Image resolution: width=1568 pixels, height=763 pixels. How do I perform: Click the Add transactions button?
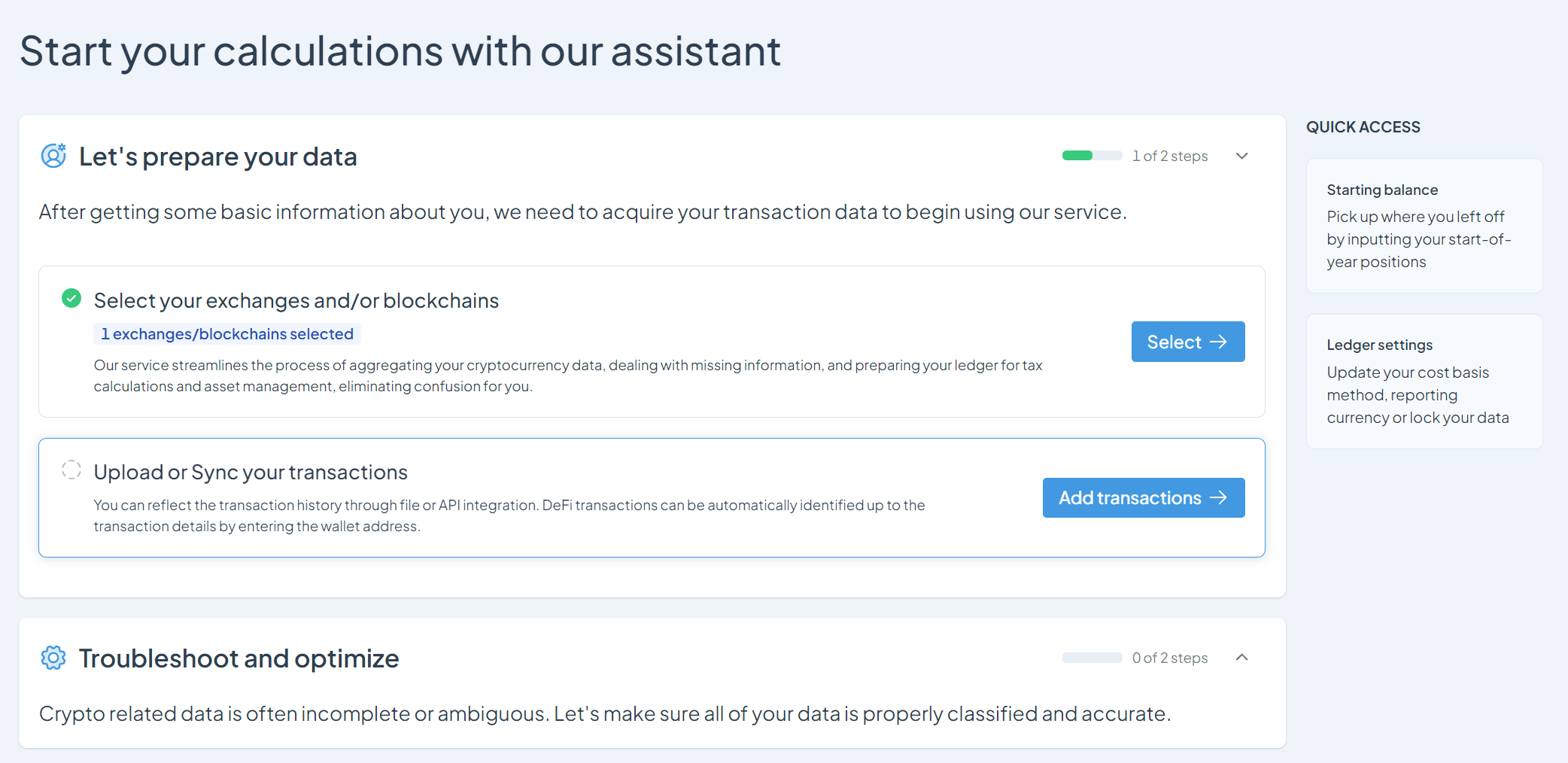[1144, 497]
